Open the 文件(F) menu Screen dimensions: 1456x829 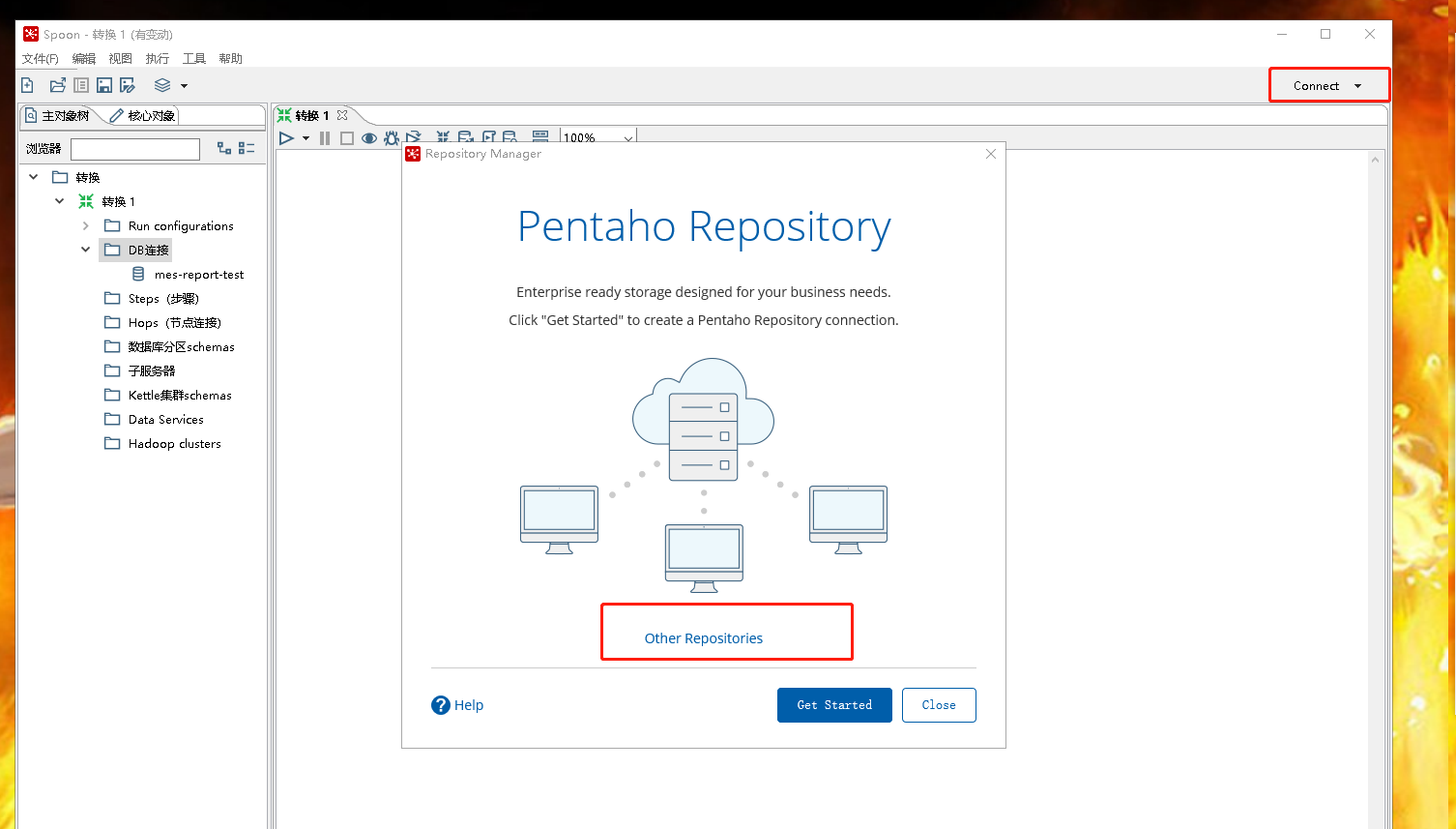(41, 59)
